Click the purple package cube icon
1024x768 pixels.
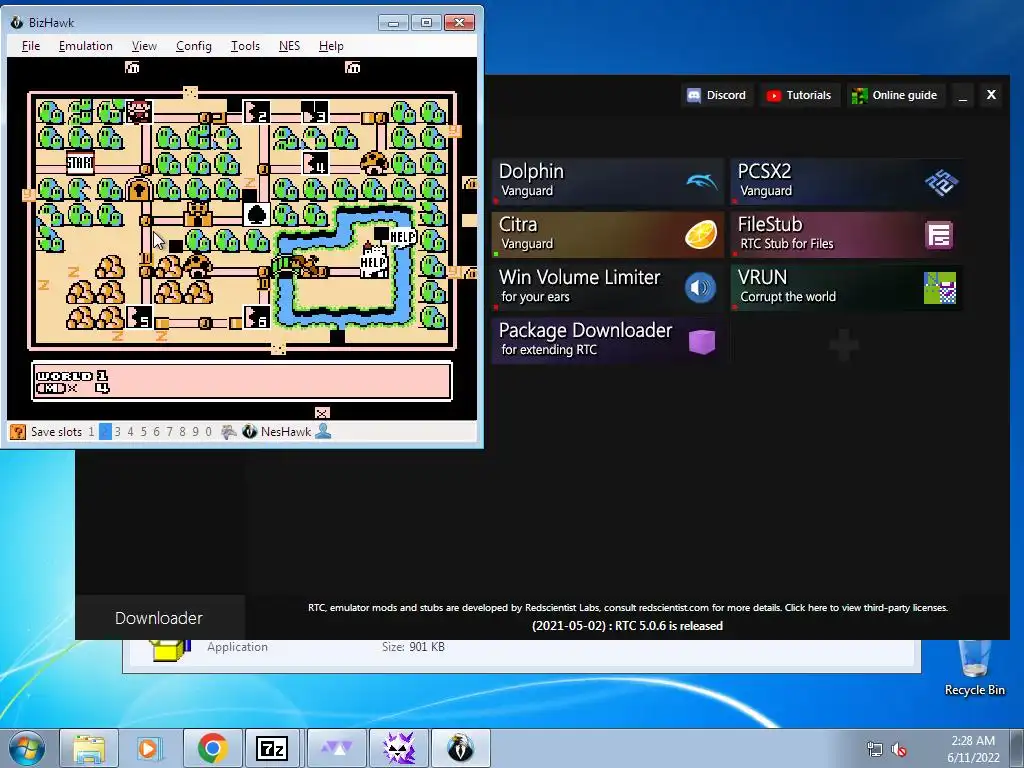tap(701, 341)
